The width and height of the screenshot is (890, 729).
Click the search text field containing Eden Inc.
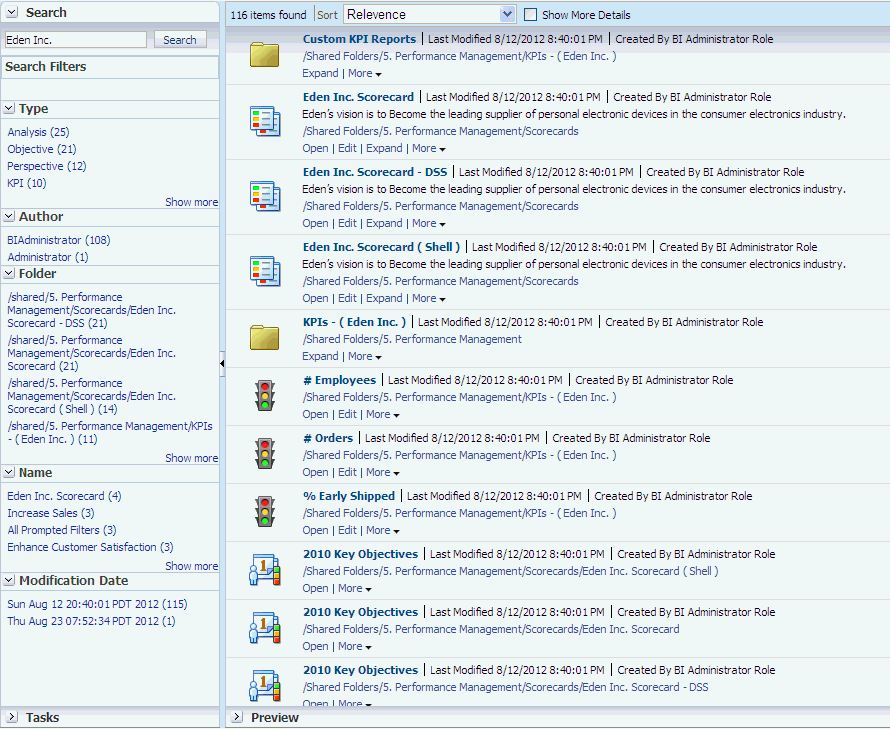(76, 40)
